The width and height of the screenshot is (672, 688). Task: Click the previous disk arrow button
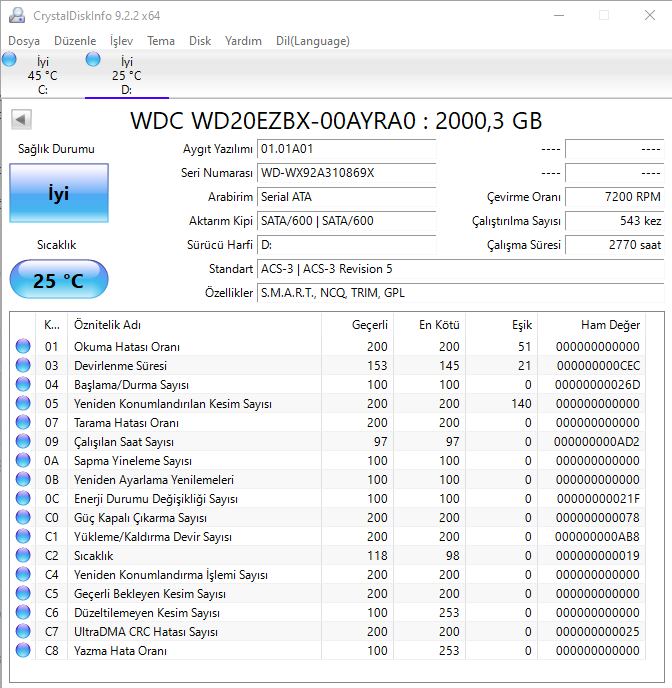21,119
